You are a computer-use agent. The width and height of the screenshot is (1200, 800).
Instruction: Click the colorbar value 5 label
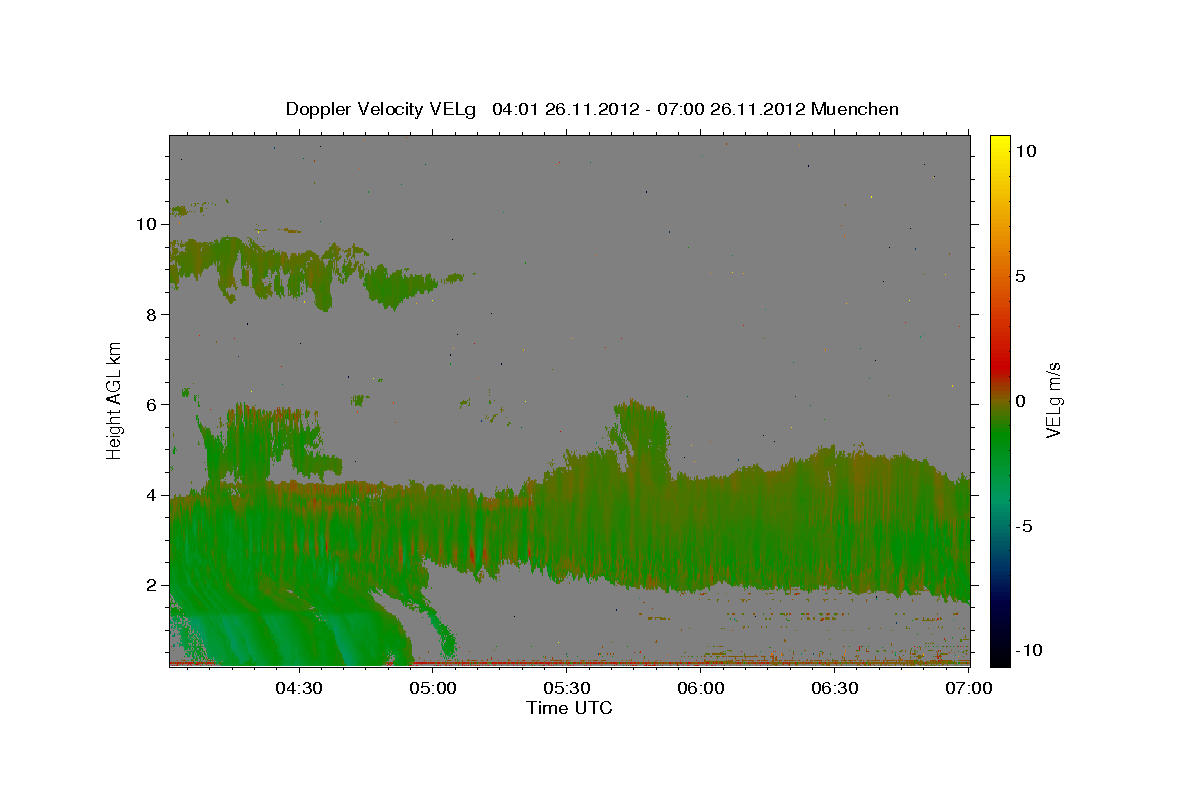pos(1020,275)
